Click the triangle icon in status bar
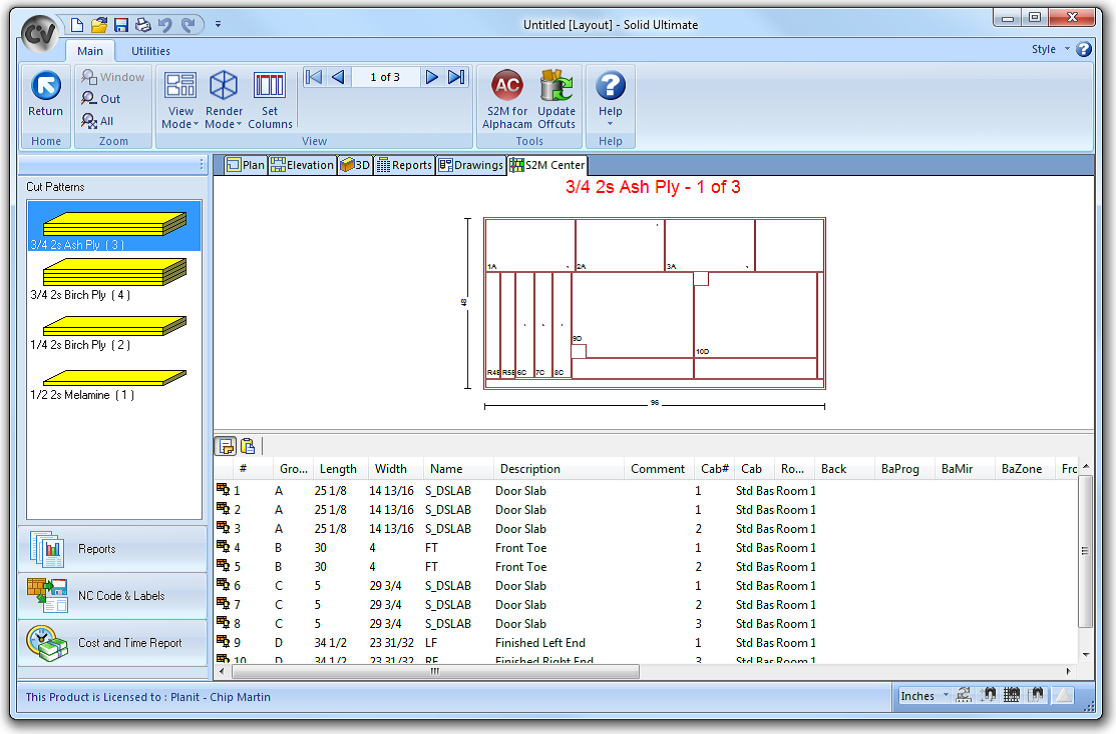The image size is (1116, 734). pos(1063,695)
